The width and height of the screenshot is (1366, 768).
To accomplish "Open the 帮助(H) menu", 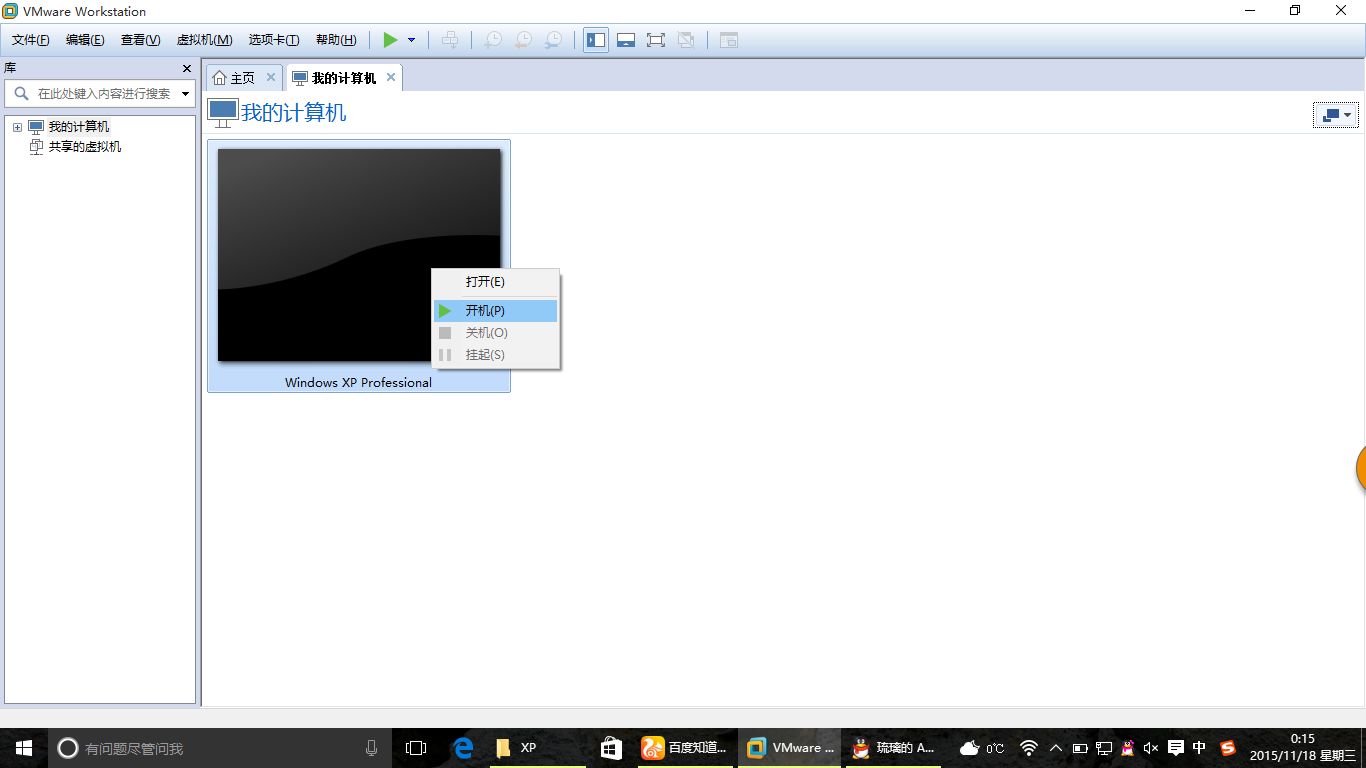I will pyautogui.click(x=336, y=40).
